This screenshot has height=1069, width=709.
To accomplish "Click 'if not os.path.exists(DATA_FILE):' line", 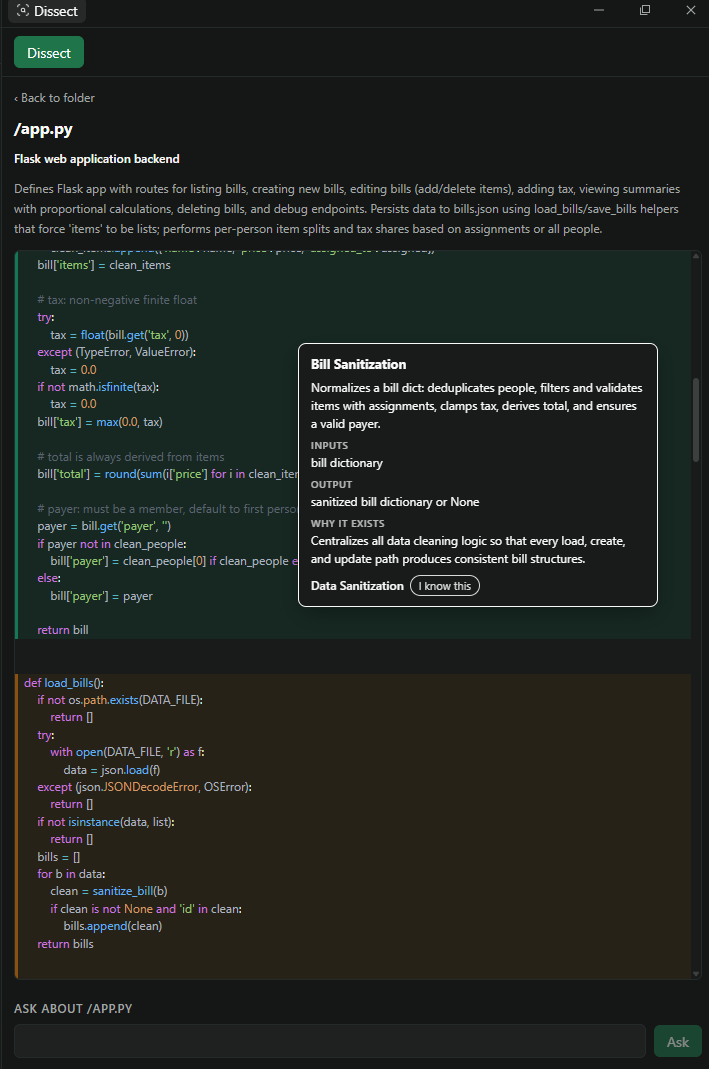I will pyautogui.click(x=120, y=700).
